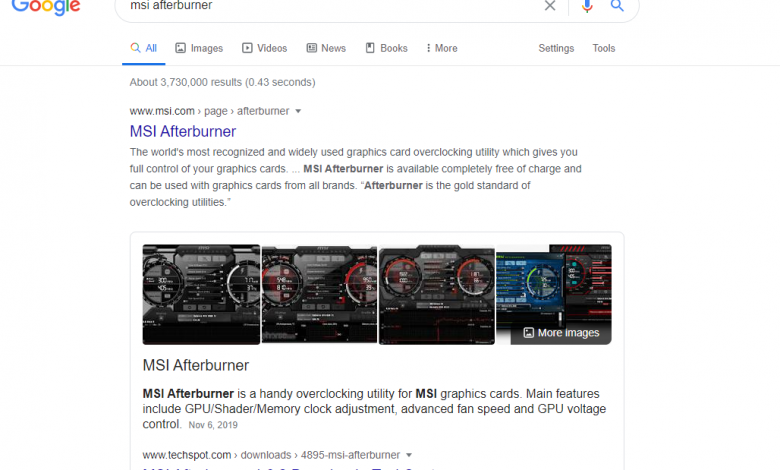Submit search with the magnifier icon
The width and height of the screenshot is (780, 470).
tap(617, 6)
